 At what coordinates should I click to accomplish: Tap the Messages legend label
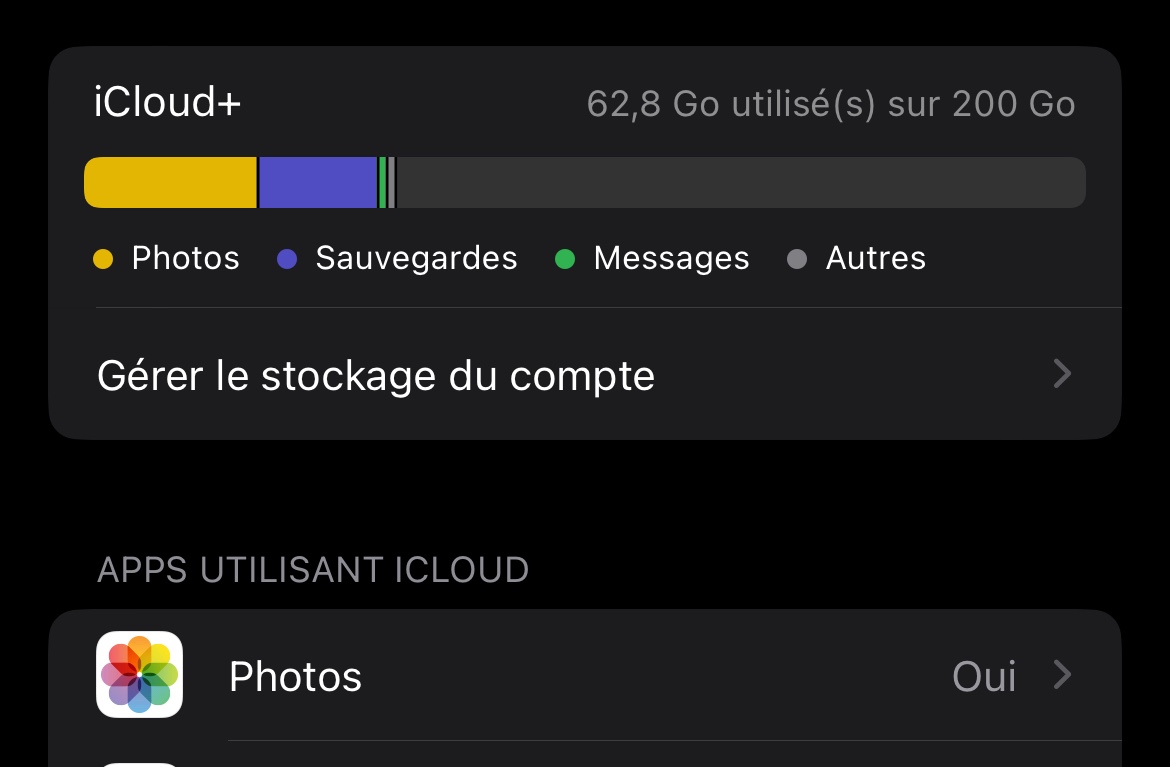click(671, 259)
